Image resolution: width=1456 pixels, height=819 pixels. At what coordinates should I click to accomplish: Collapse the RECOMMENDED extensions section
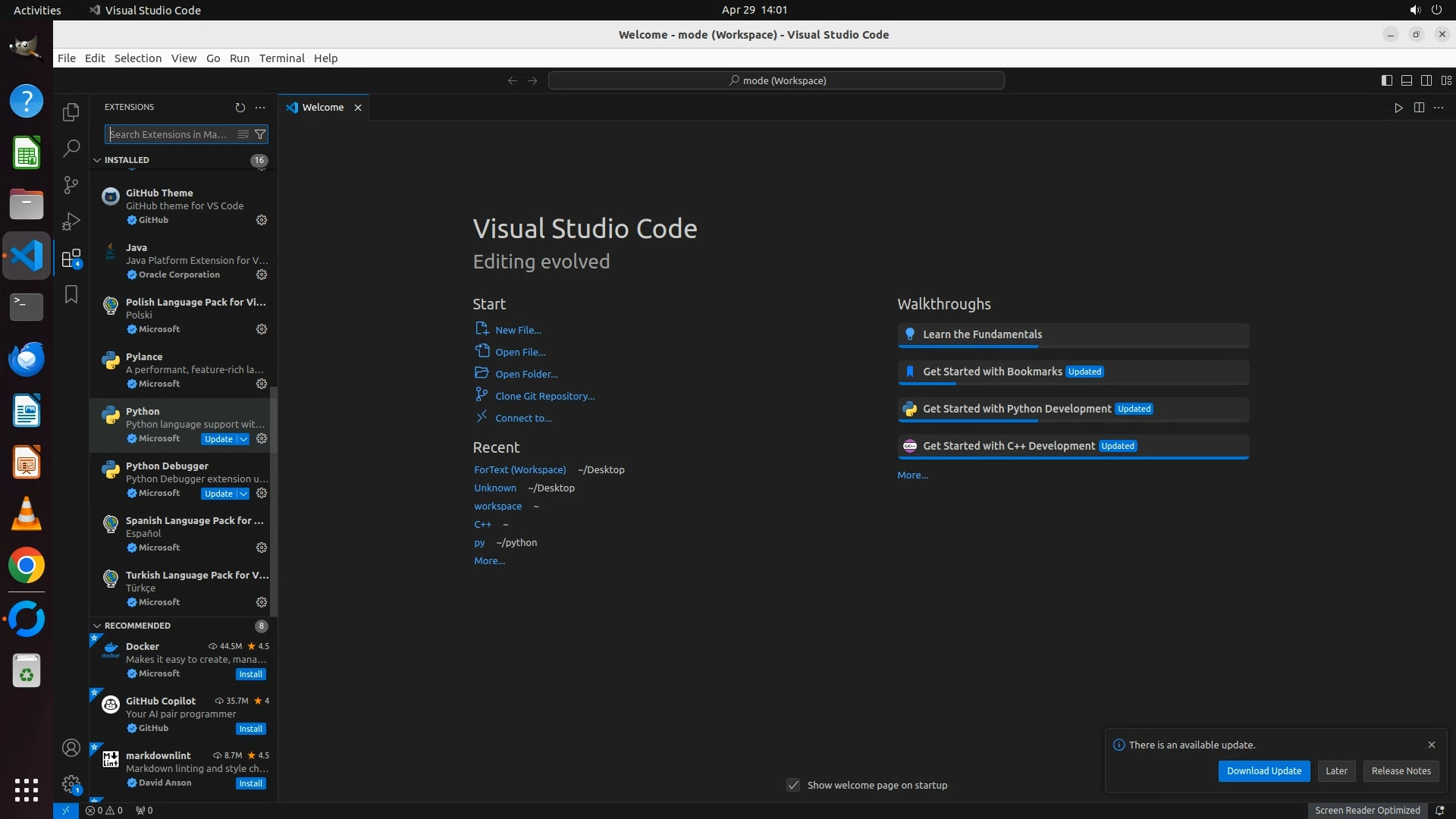pos(97,626)
